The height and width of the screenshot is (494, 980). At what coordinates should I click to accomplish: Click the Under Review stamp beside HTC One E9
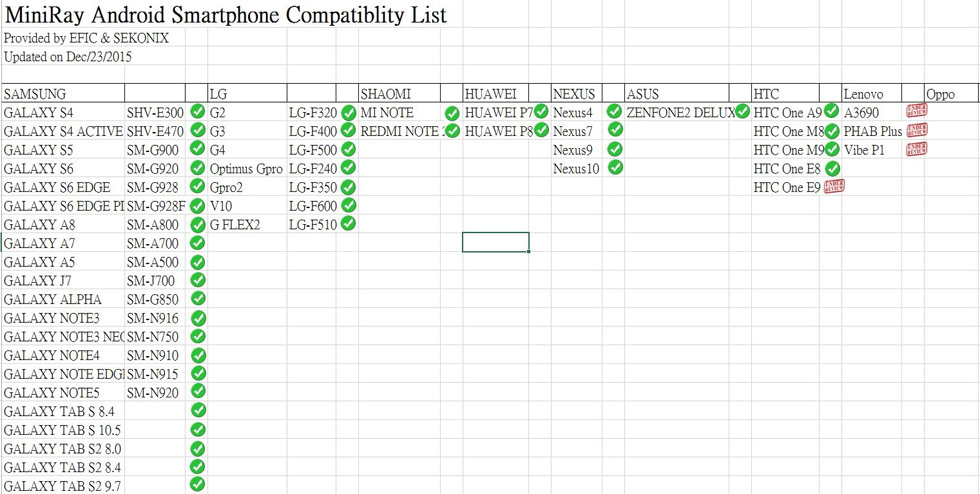(x=834, y=186)
